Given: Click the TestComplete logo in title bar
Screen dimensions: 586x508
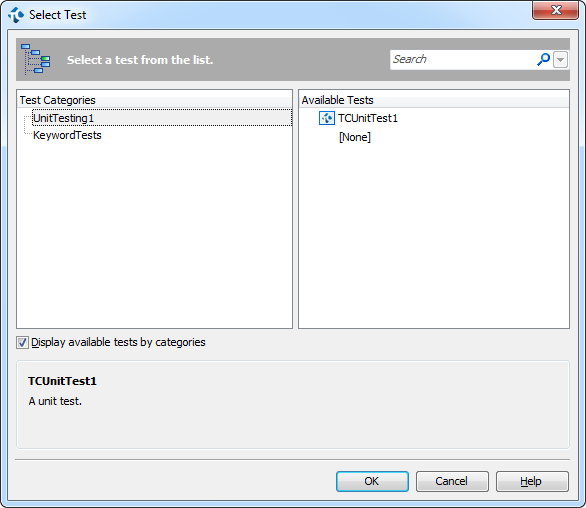Looking at the screenshot, I should 16,15.
